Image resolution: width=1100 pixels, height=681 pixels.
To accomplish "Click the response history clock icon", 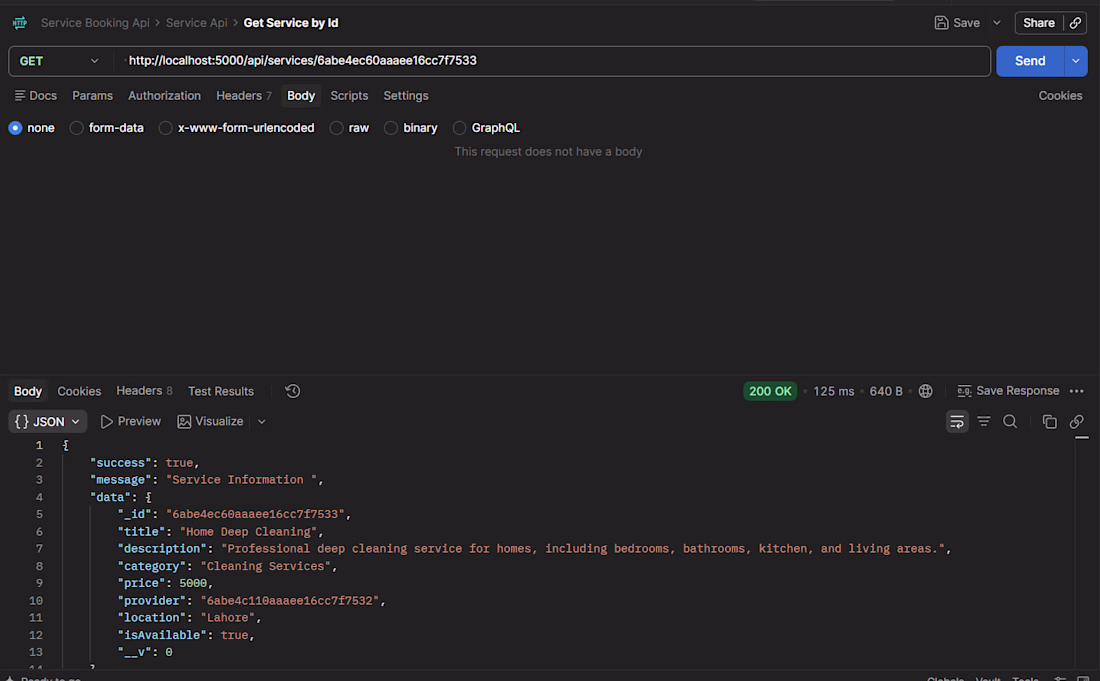I will 293,391.
